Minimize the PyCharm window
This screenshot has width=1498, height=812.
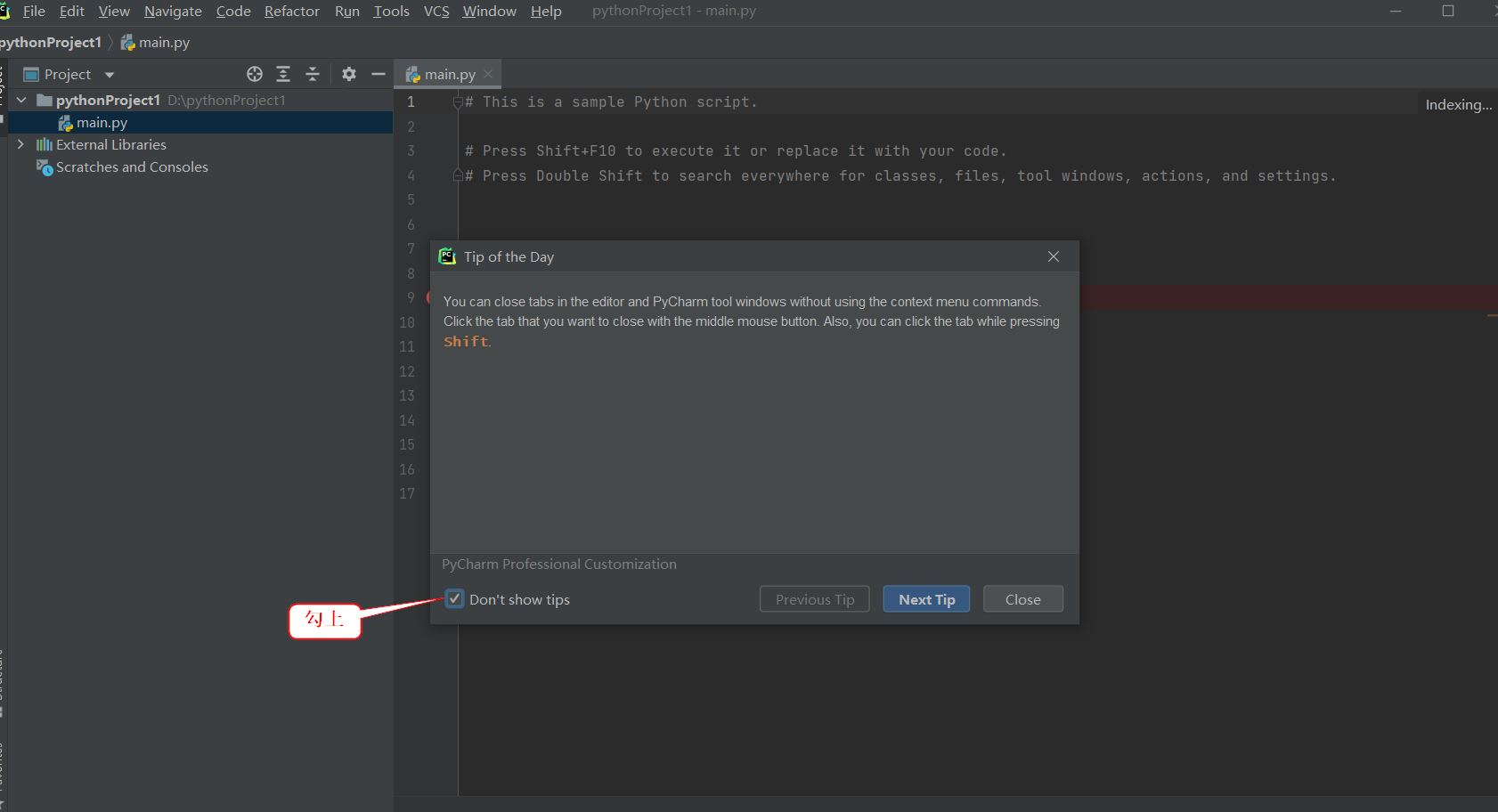(x=1396, y=11)
